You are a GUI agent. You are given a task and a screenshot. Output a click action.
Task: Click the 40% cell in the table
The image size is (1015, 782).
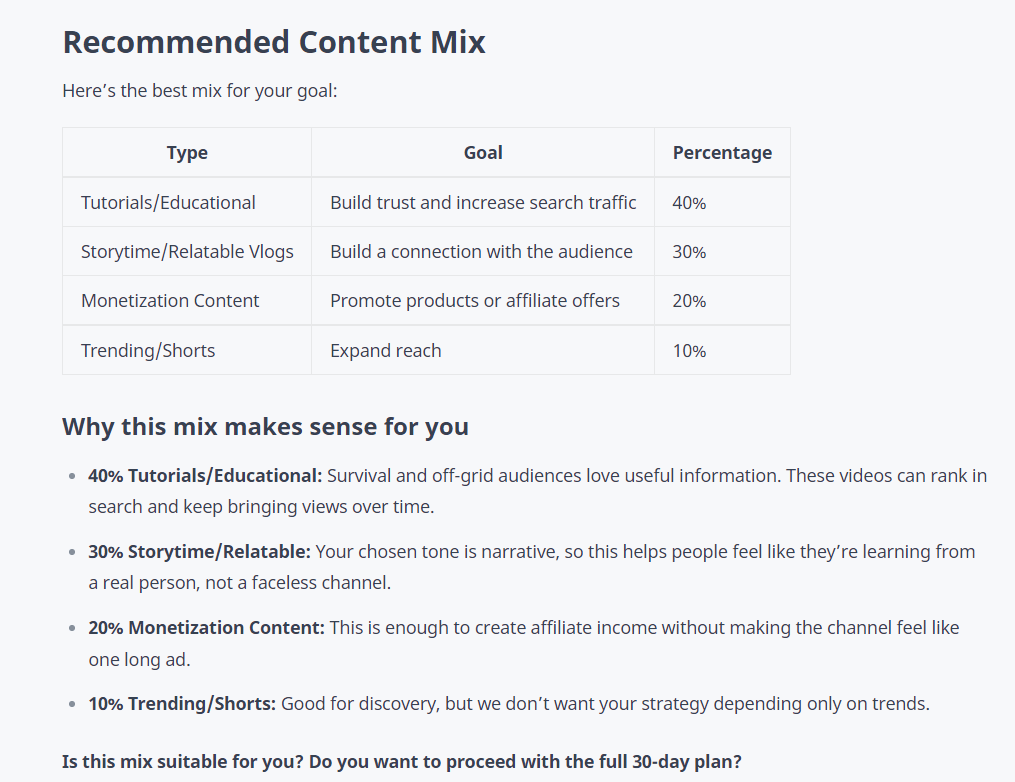point(689,203)
